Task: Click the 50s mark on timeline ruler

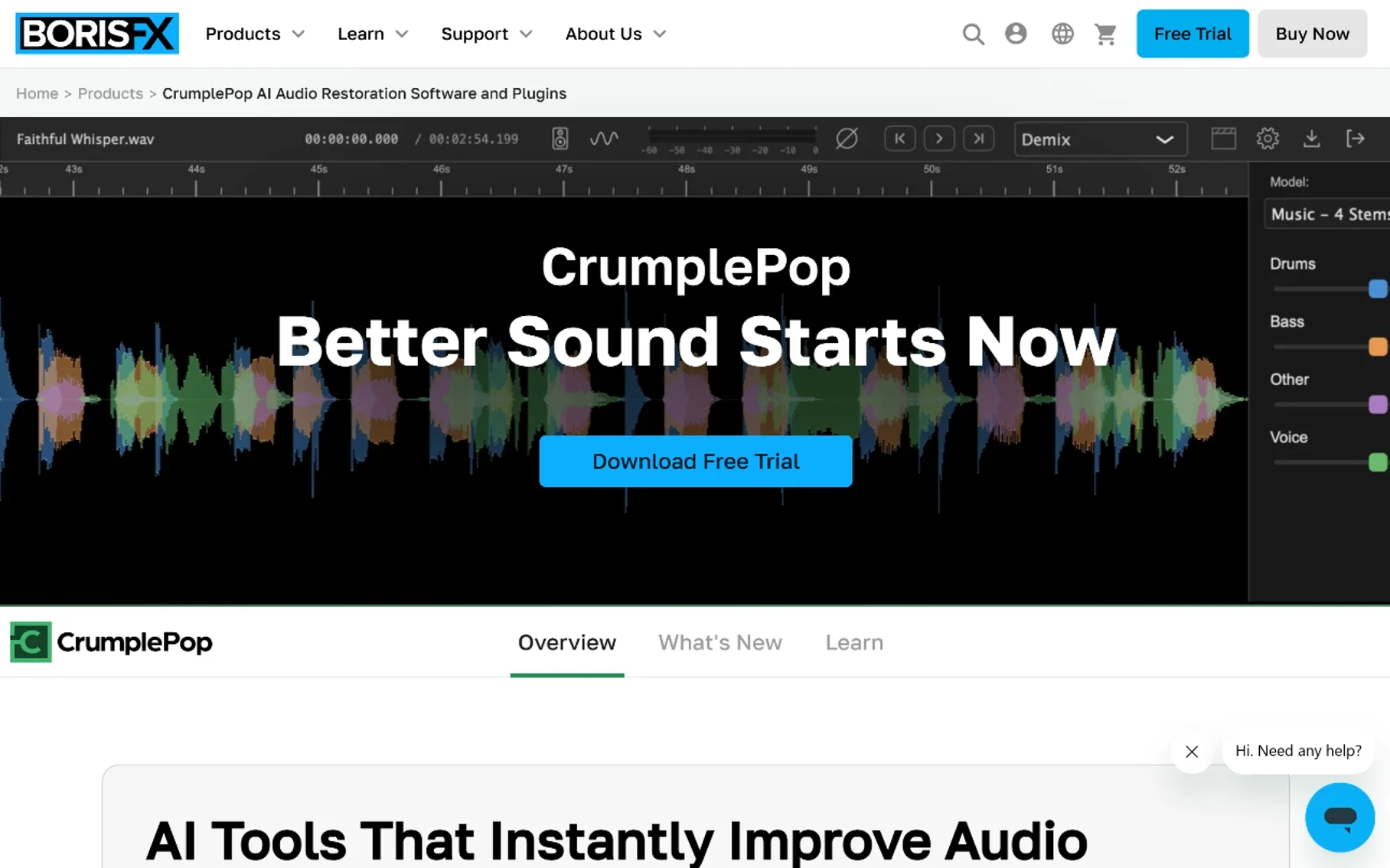Action: point(932,169)
